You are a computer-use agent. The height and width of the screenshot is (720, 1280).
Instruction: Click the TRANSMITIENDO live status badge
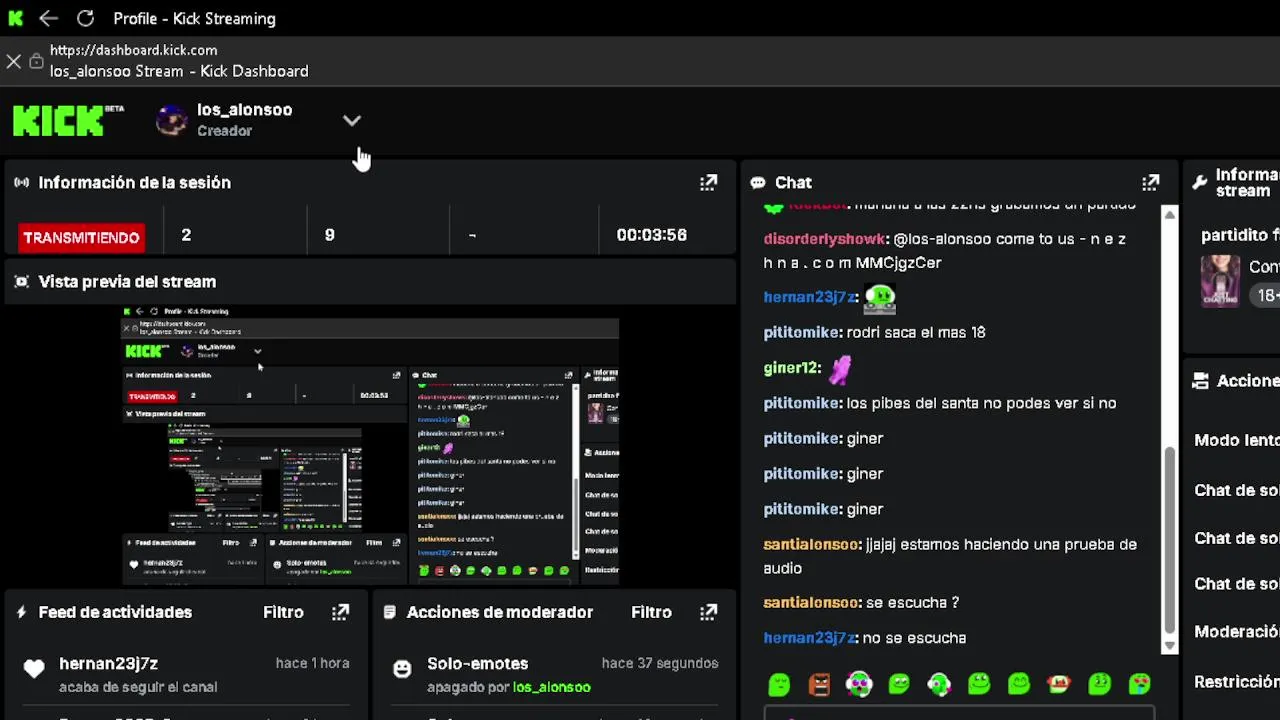[x=81, y=237]
